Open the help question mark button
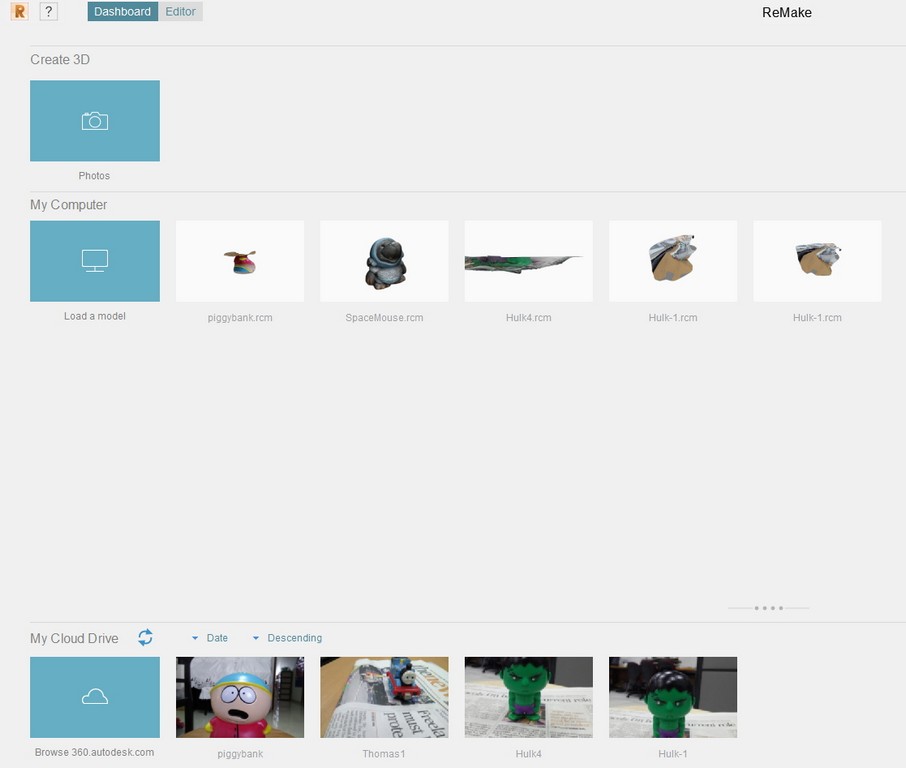The image size is (906, 768). (49, 11)
